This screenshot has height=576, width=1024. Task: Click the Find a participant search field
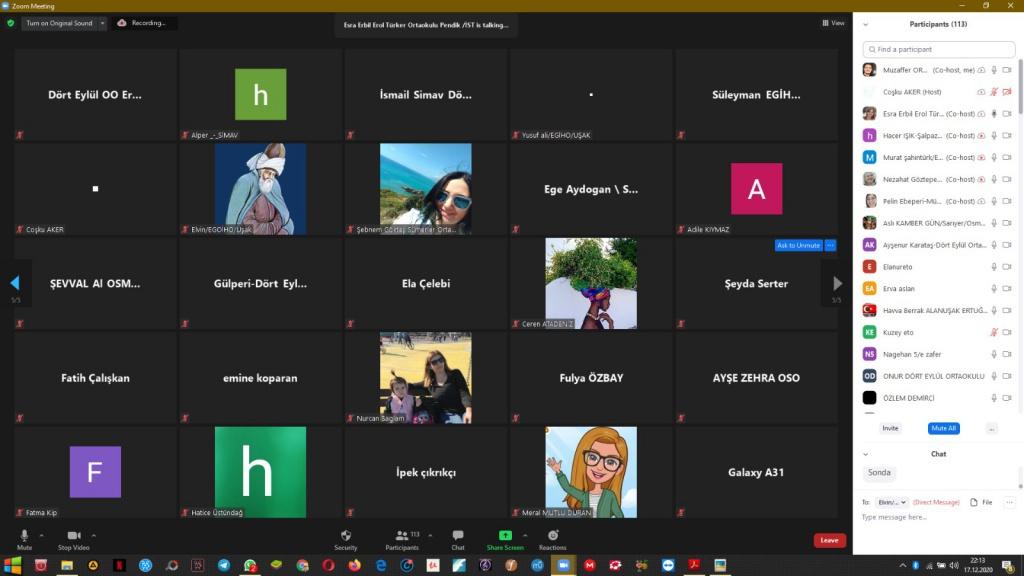[938, 49]
